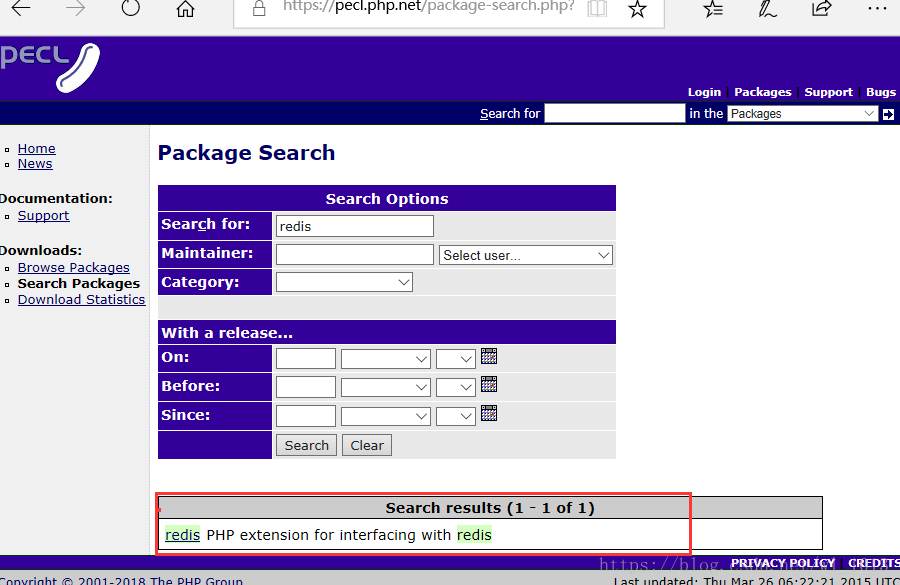Open Download Statistics link
900x585 pixels.
click(x=82, y=300)
